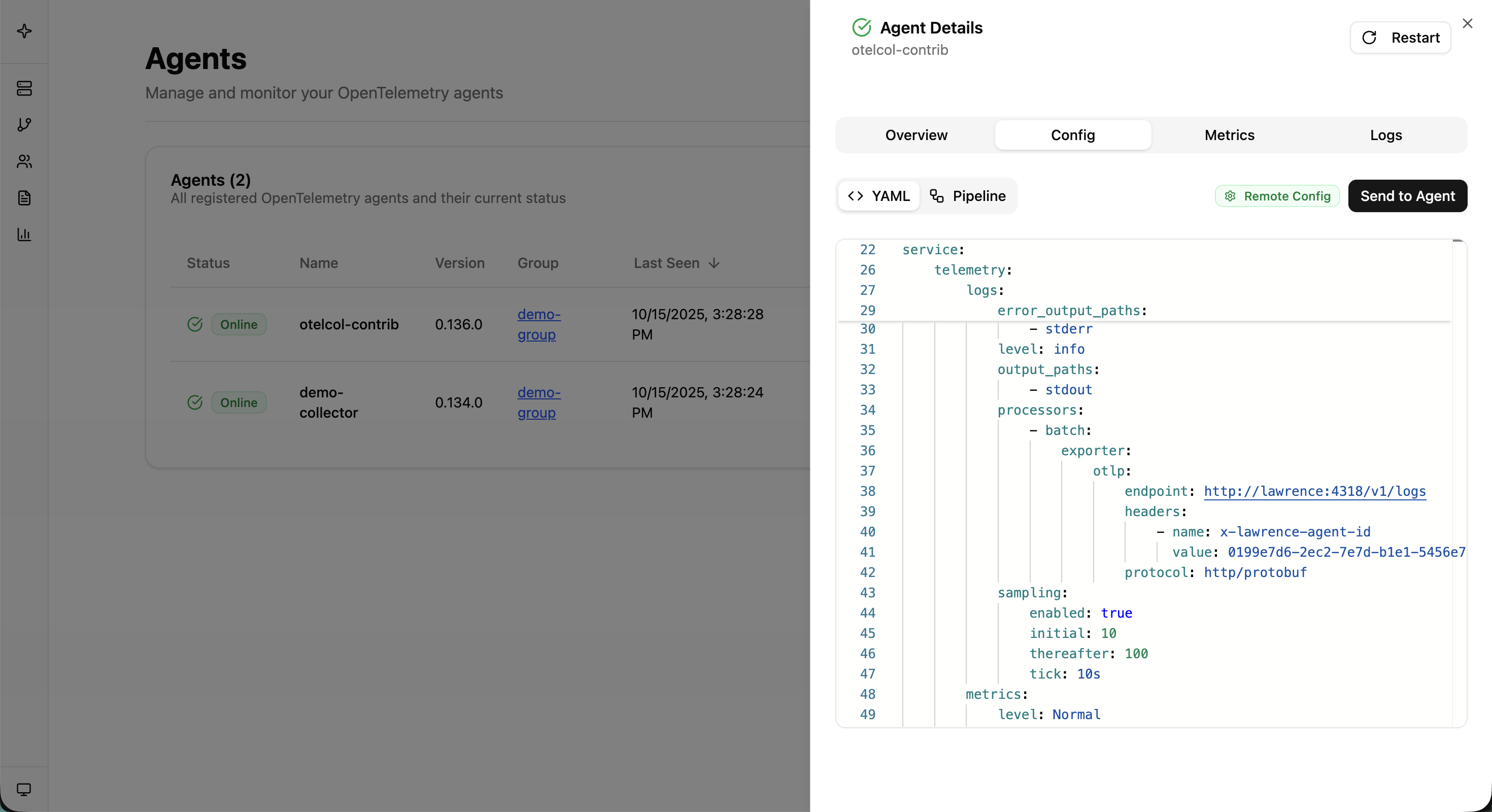The height and width of the screenshot is (812, 1492).
Task: Click the 'thereafter: 100' line
Action: (x=1089, y=653)
